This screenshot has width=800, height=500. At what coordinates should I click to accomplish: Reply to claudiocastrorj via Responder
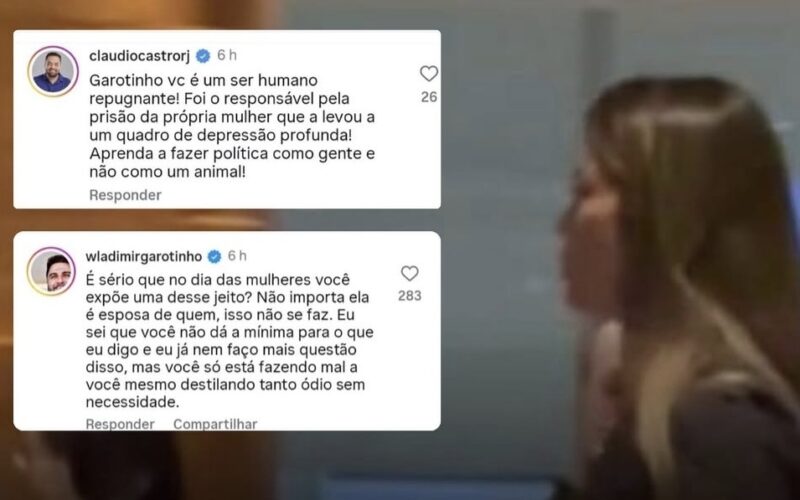click(x=125, y=195)
